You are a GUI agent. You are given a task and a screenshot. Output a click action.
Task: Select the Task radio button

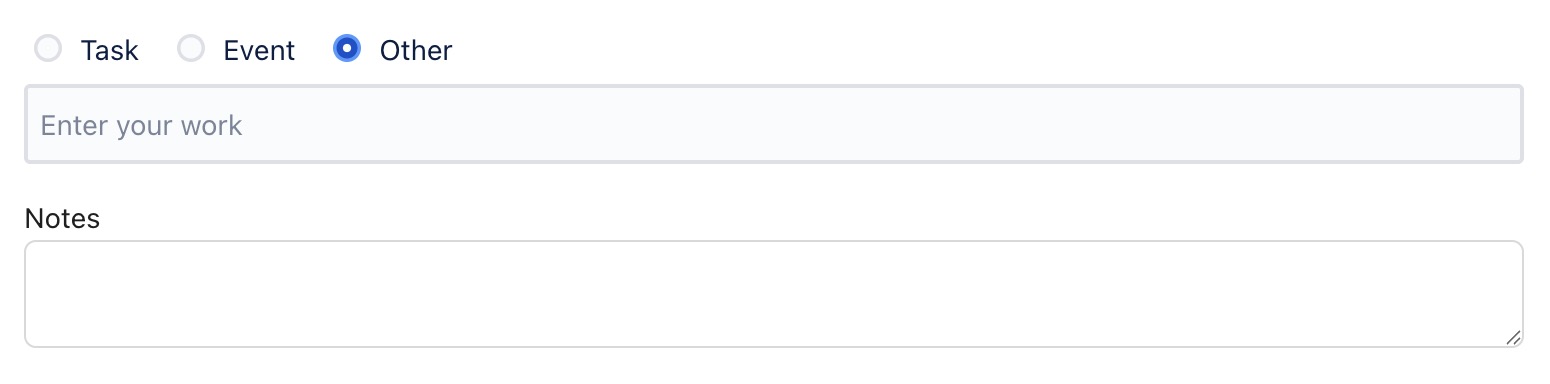pos(48,48)
